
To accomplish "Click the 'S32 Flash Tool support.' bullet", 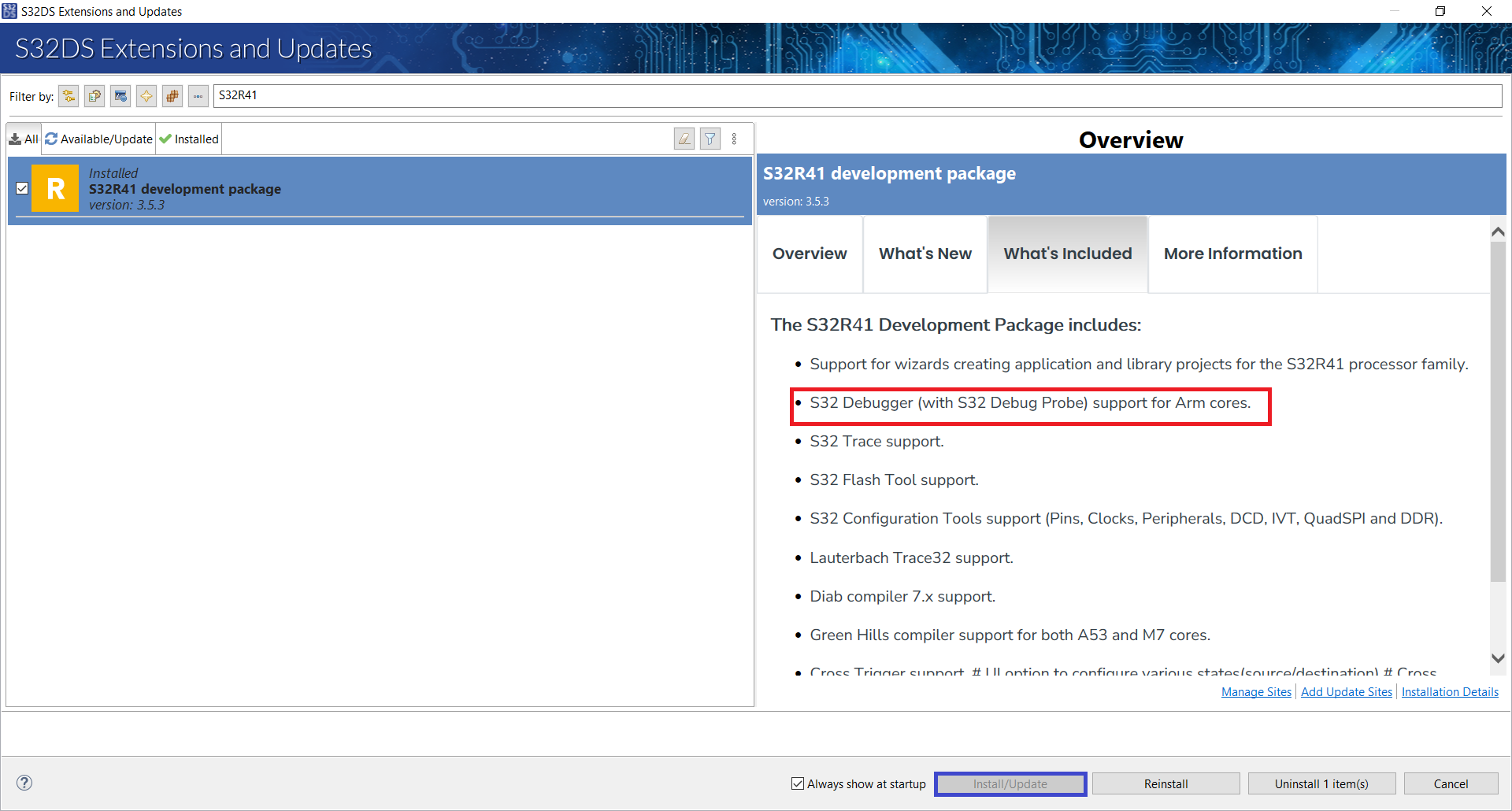I will [x=894, y=480].
